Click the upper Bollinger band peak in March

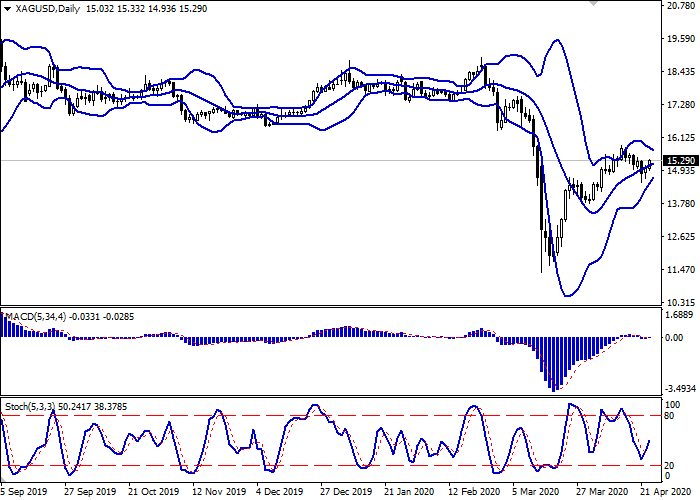[x=555, y=41]
